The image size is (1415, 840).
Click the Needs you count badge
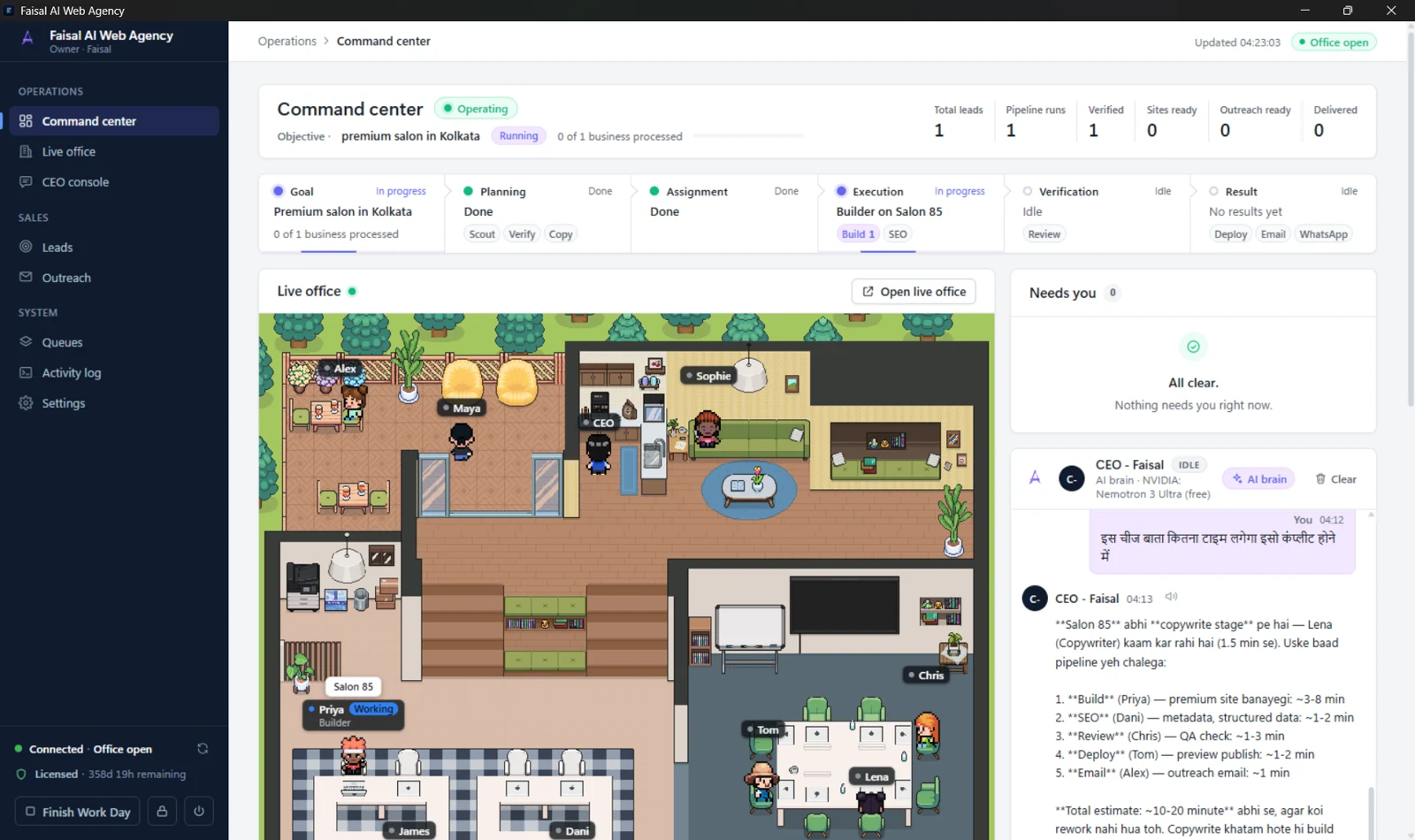1113,293
